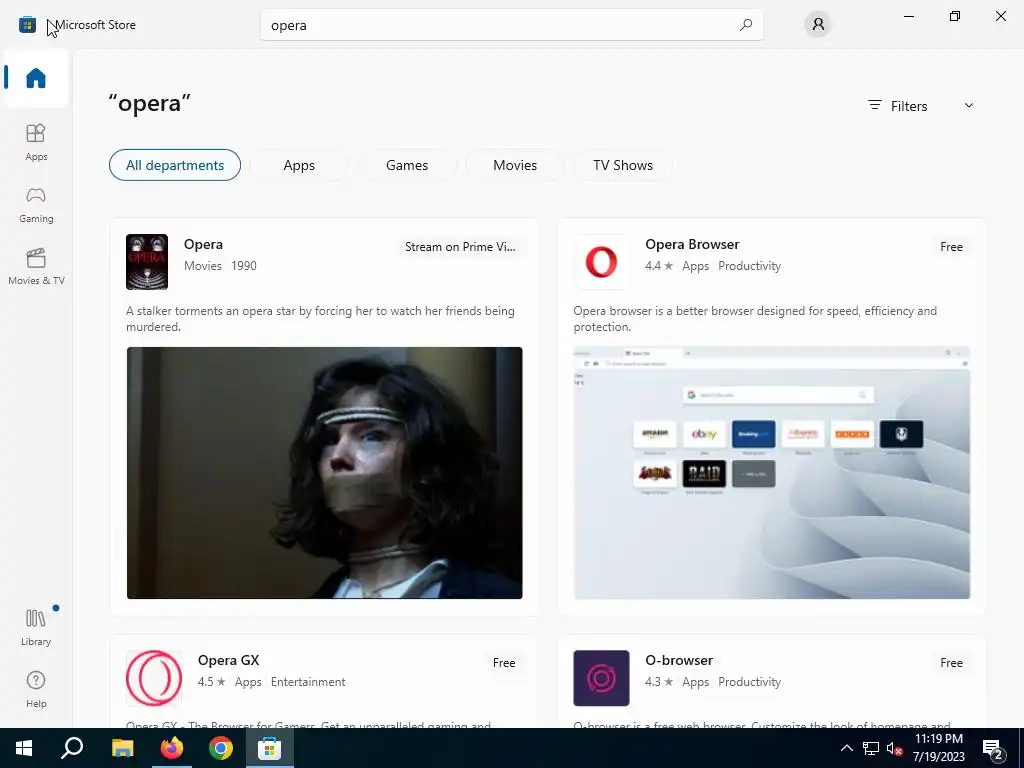The height and width of the screenshot is (768, 1024).
Task: Click the "opera" results heading
Action: point(150,103)
